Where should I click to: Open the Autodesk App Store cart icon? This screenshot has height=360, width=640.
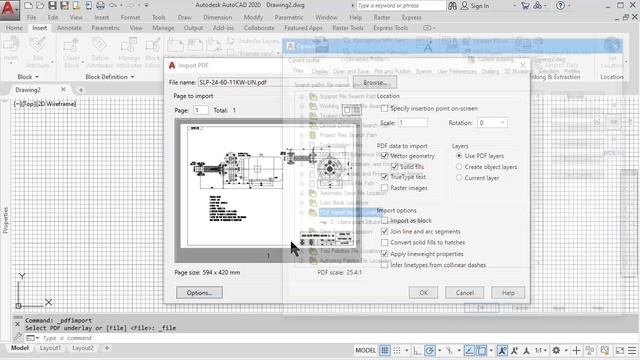click(525, 6)
